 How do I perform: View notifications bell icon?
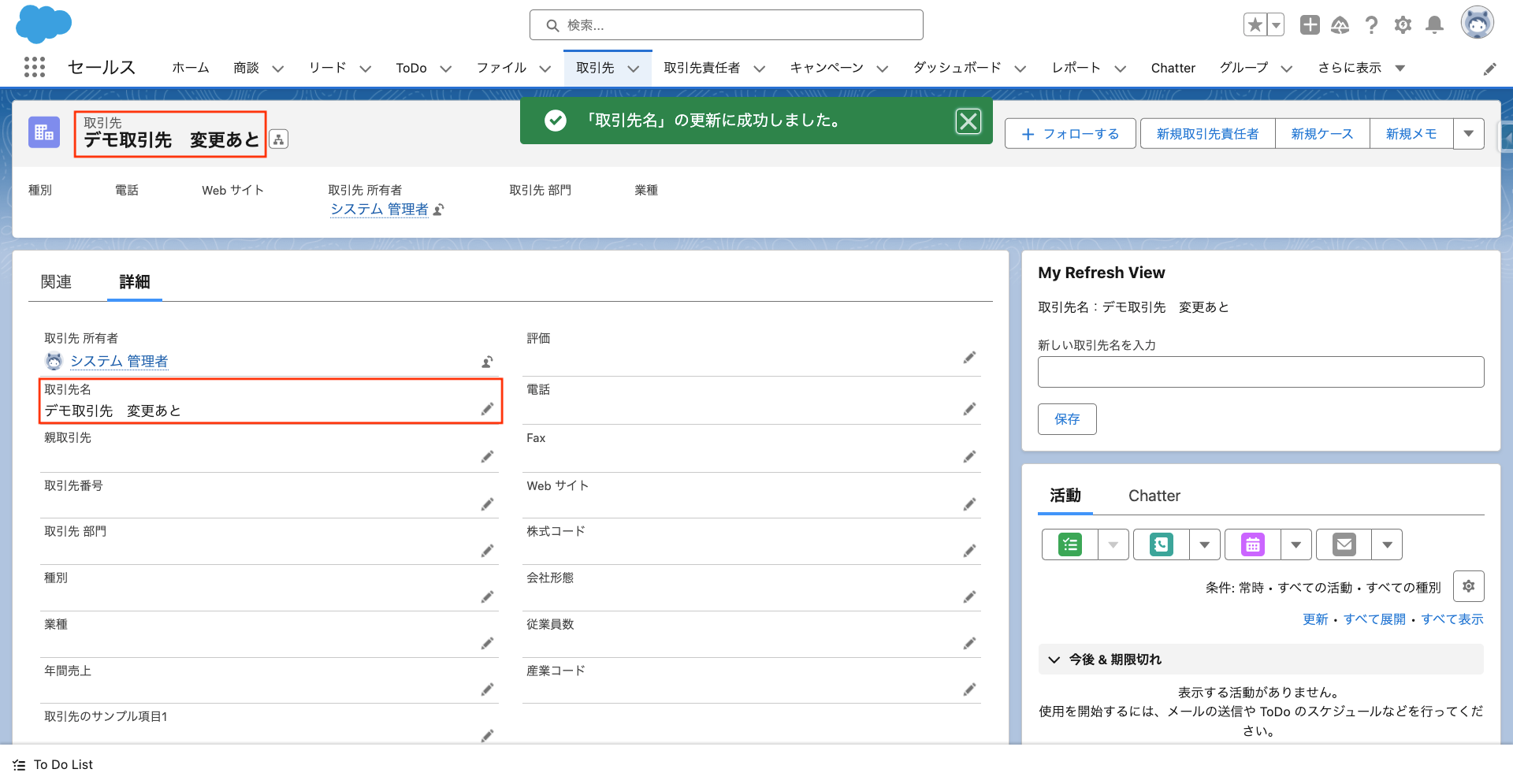(1434, 24)
